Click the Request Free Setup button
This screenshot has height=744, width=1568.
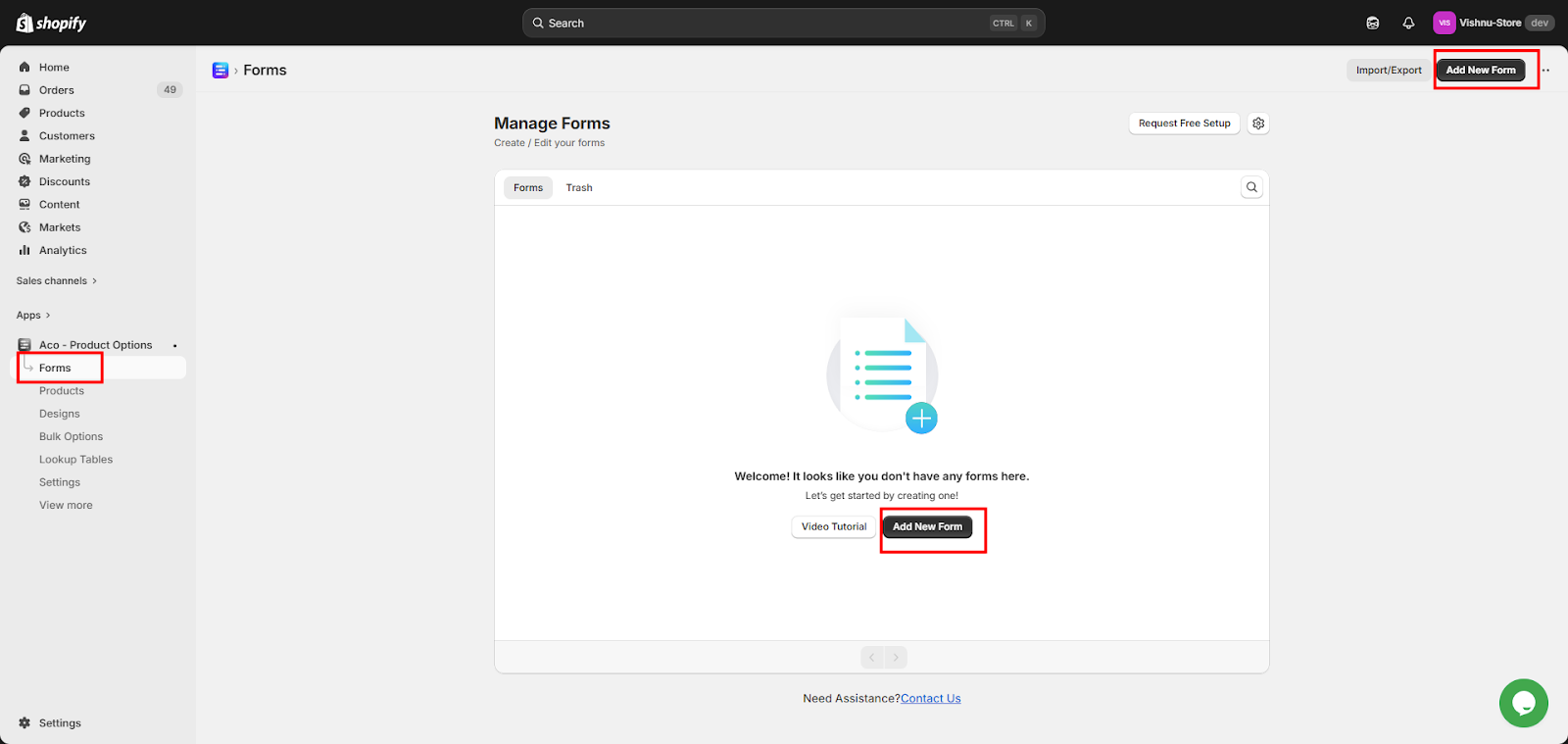[1184, 124]
